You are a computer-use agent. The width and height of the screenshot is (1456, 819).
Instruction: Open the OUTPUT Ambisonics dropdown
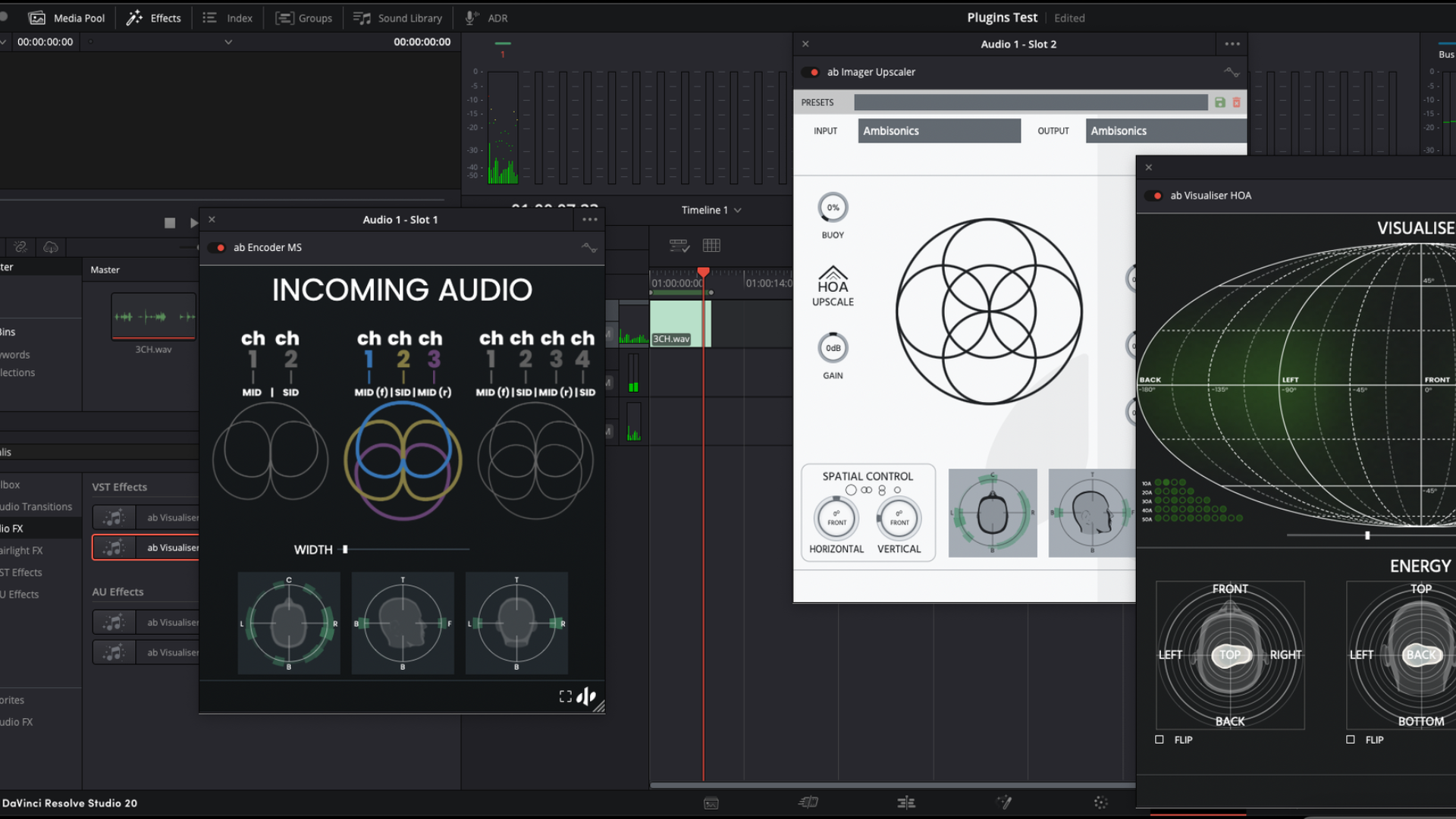(x=1166, y=131)
